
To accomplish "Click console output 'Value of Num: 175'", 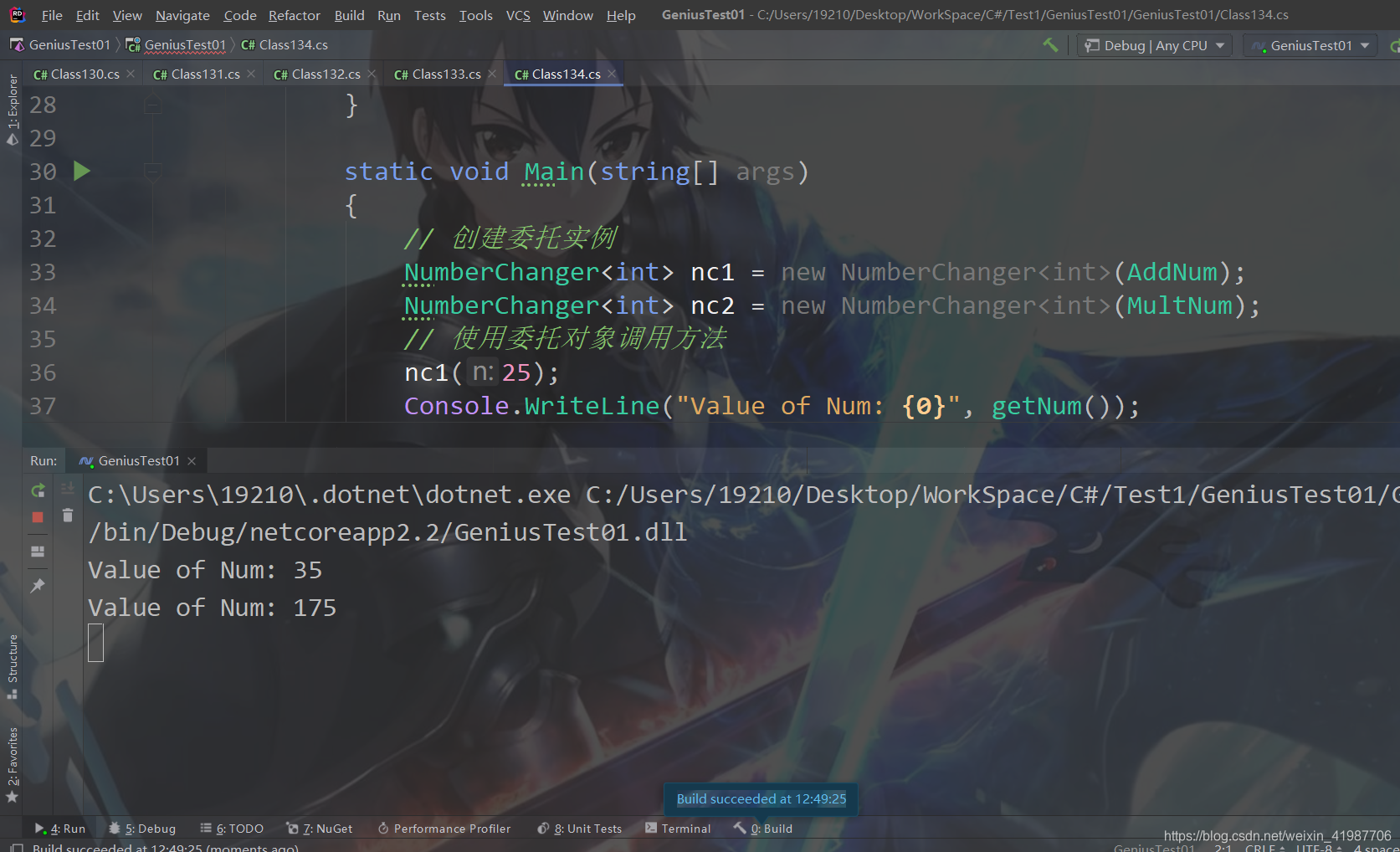I will coord(212,608).
